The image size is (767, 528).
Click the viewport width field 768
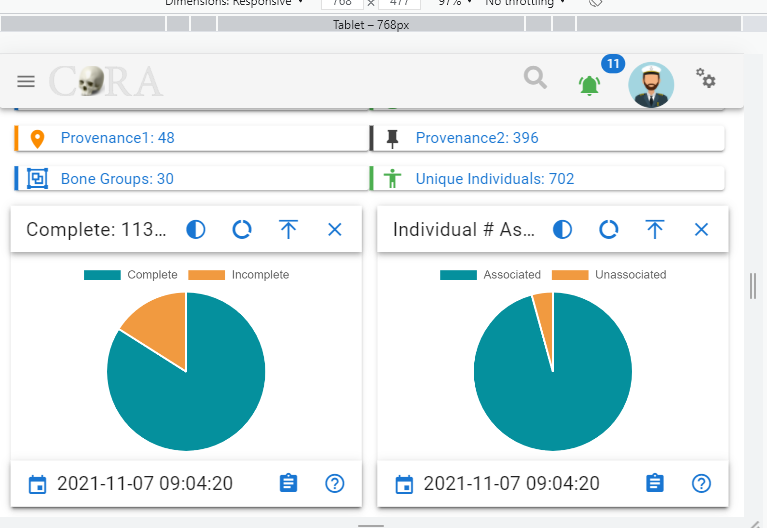(x=342, y=3)
